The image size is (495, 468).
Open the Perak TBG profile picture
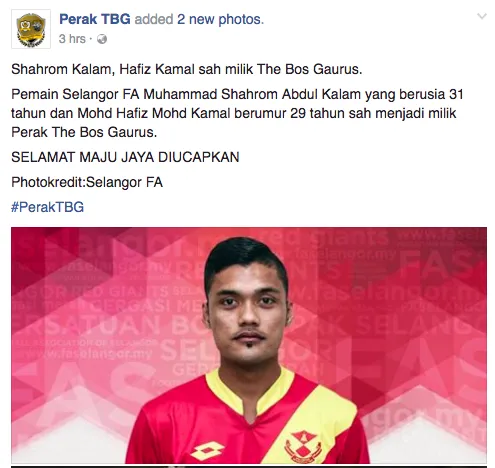click(x=31, y=29)
